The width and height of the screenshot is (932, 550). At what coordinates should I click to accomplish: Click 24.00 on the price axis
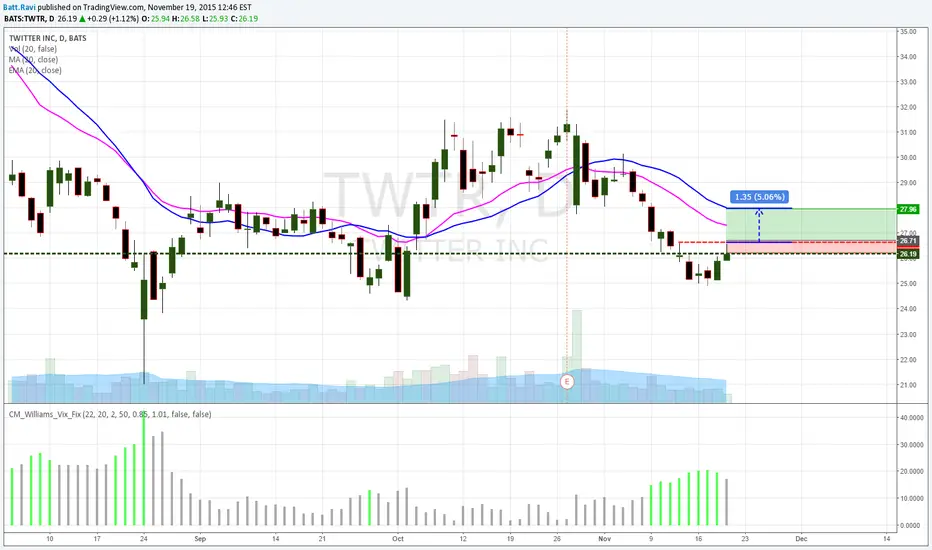click(908, 309)
